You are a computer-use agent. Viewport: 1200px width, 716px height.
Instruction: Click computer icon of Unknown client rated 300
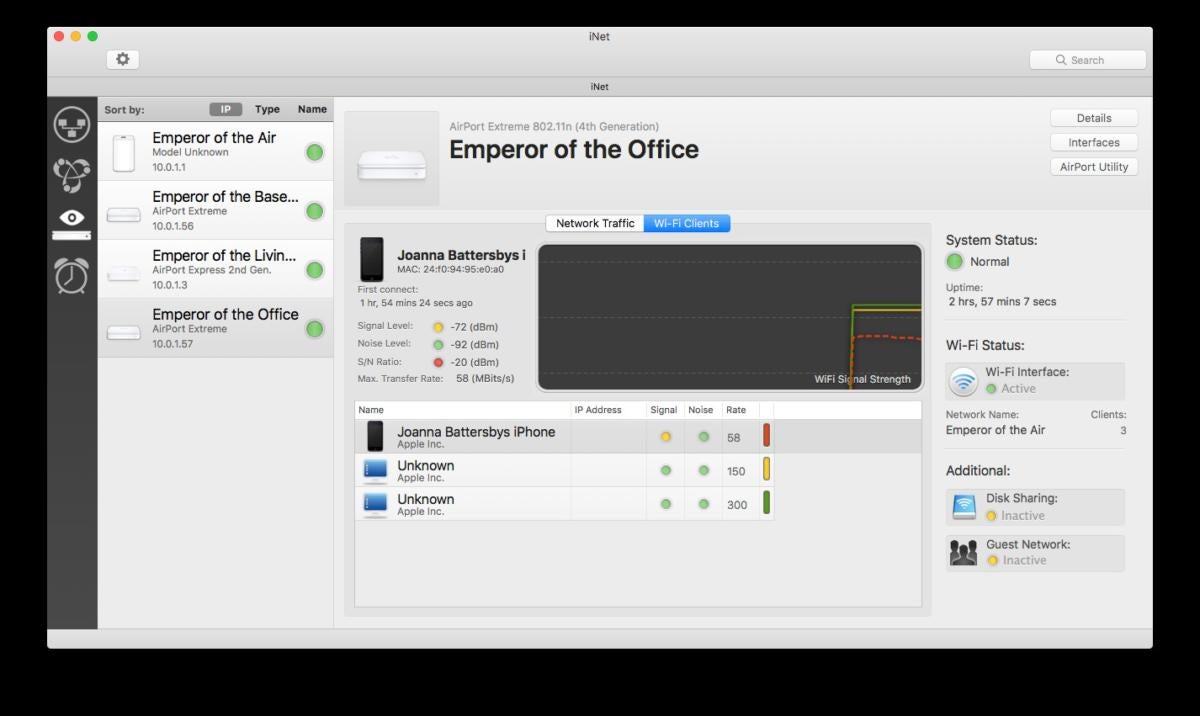coord(375,504)
